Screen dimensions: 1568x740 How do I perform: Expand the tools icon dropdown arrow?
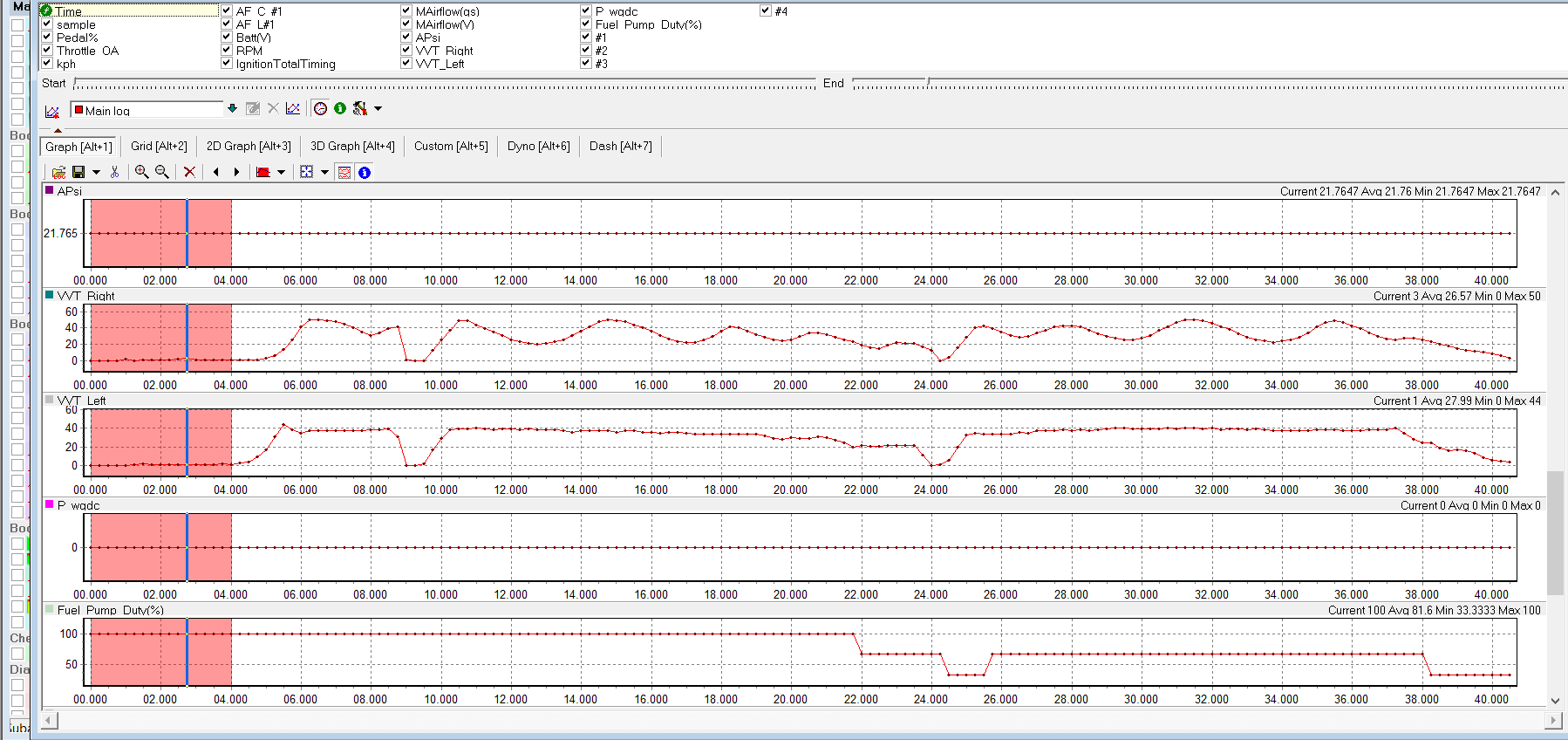[378, 109]
